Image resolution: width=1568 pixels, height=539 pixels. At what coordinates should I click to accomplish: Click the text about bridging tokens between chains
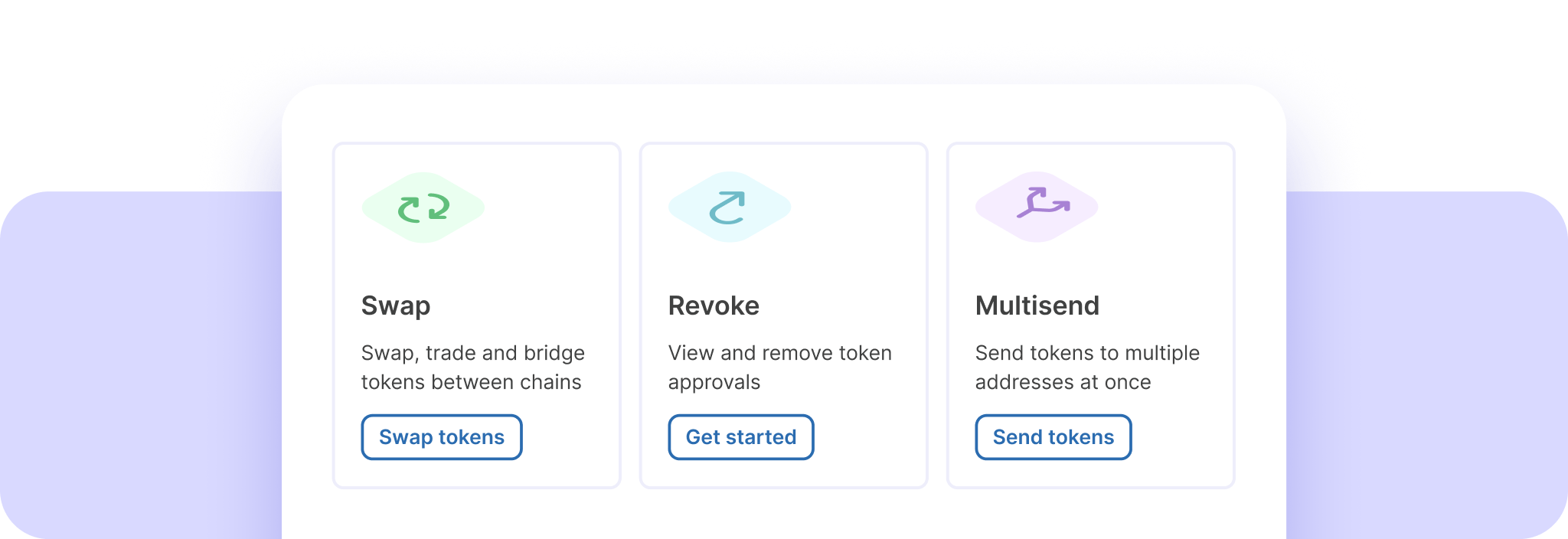tap(472, 367)
